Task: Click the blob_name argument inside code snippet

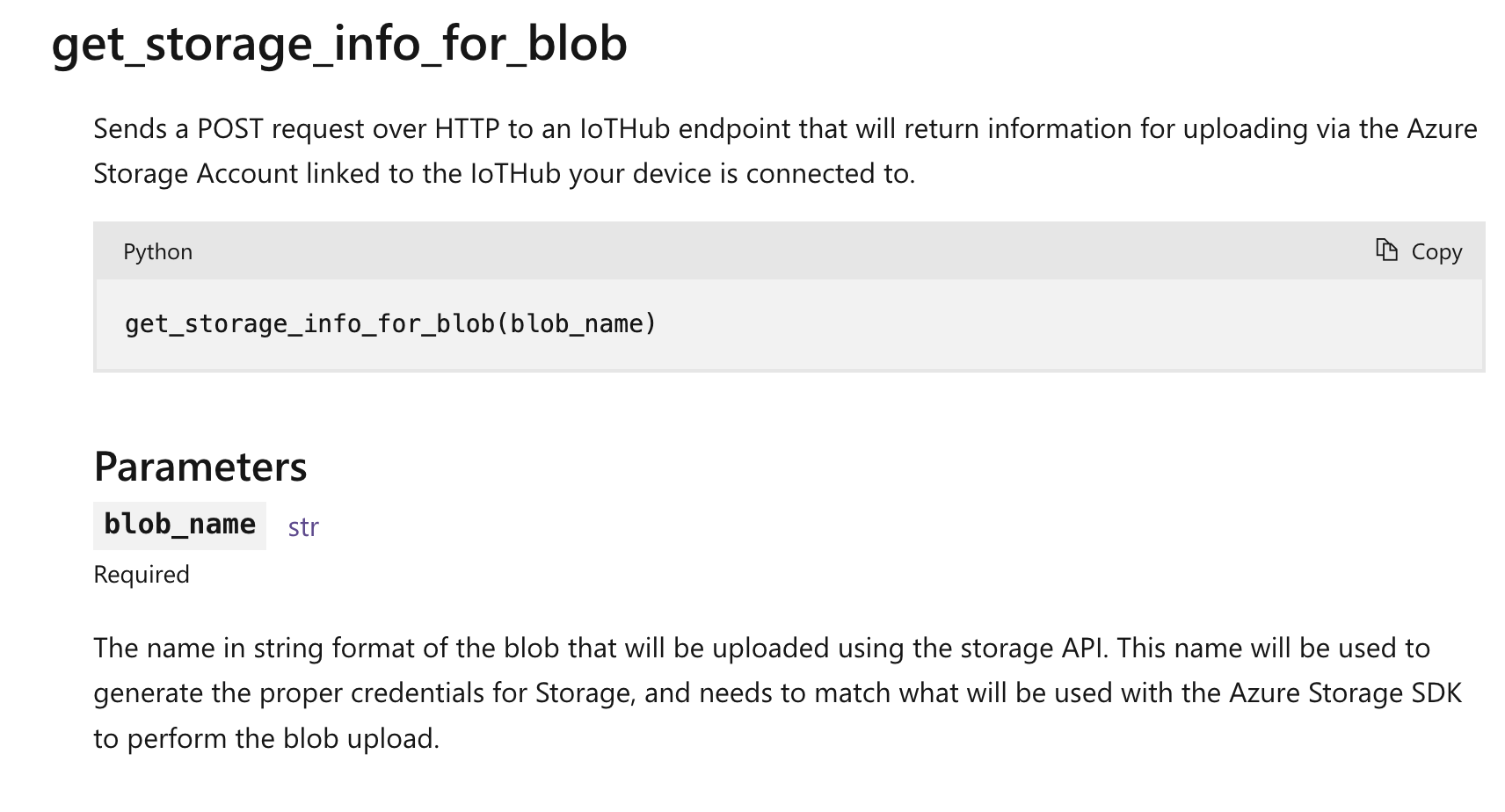Action: (x=578, y=324)
